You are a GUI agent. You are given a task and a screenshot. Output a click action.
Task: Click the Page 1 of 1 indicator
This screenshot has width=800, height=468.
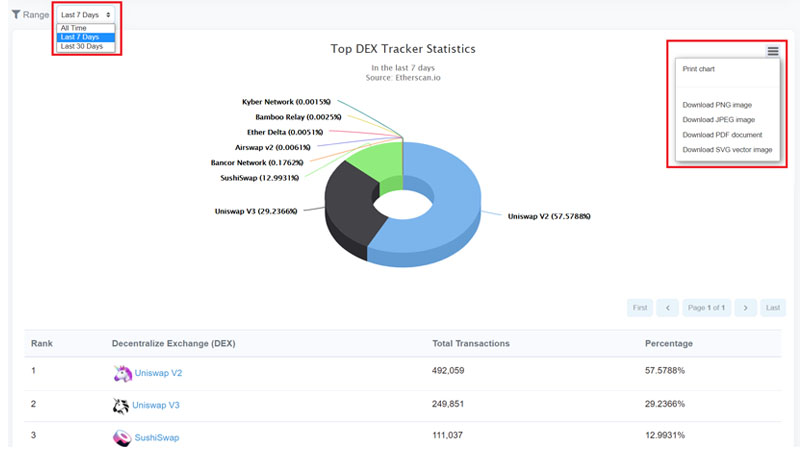point(706,308)
